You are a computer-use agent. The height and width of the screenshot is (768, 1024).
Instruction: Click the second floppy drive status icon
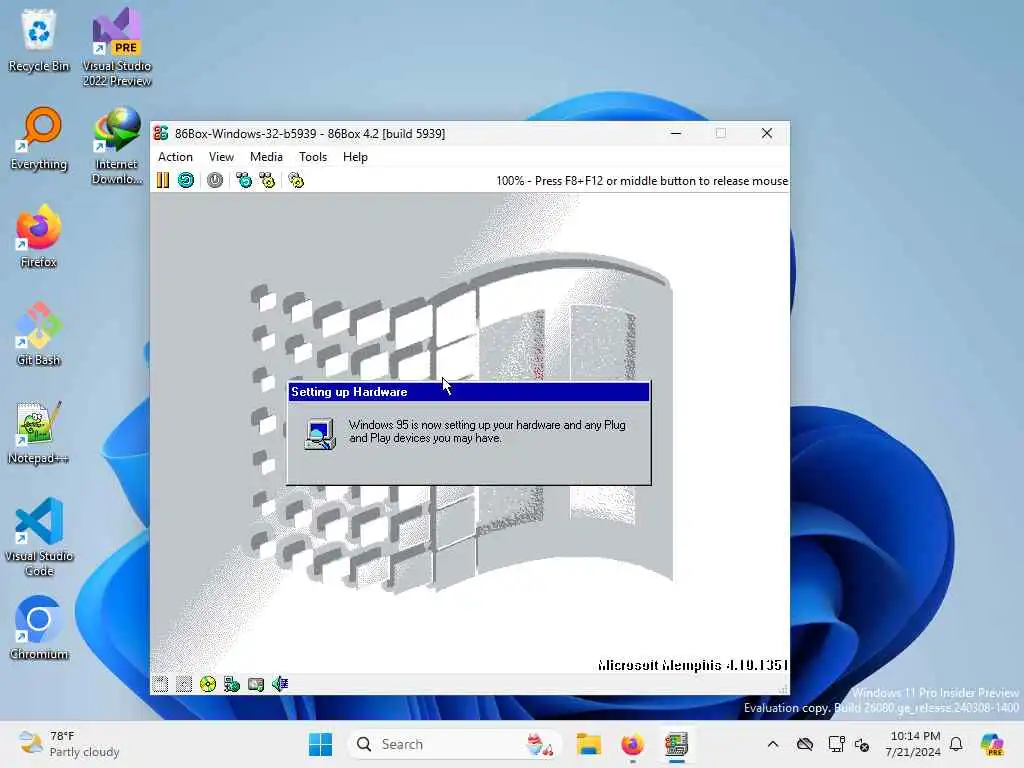[x=184, y=684]
